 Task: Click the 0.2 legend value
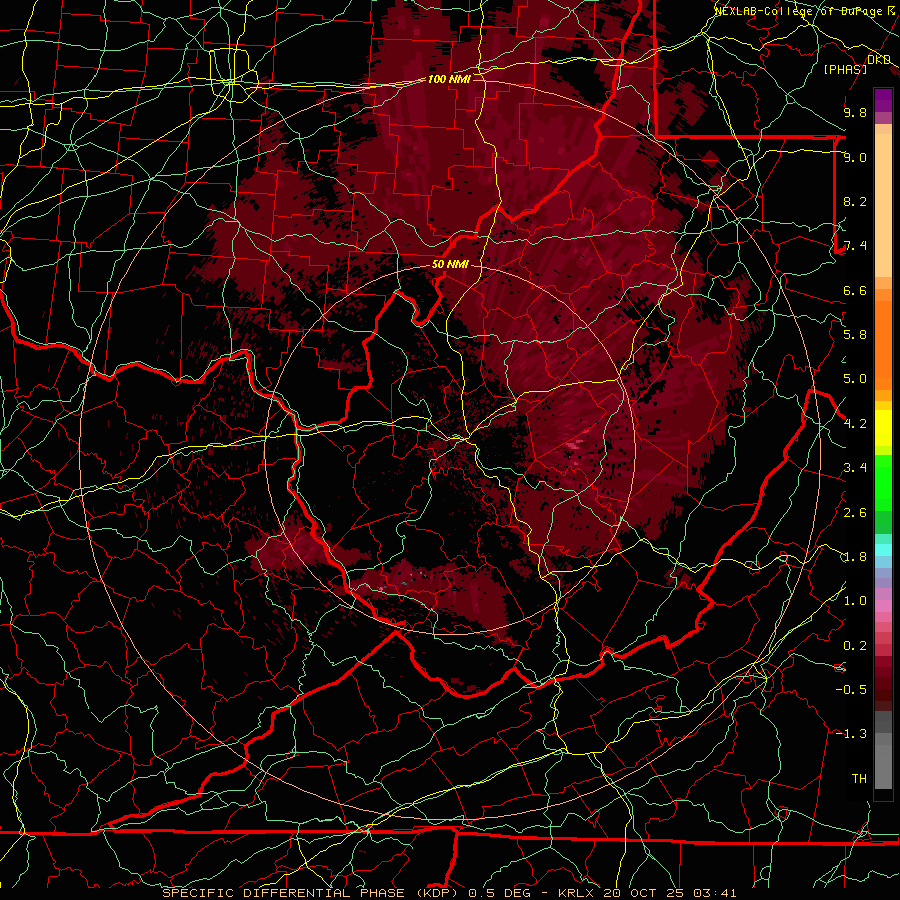(x=855, y=646)
